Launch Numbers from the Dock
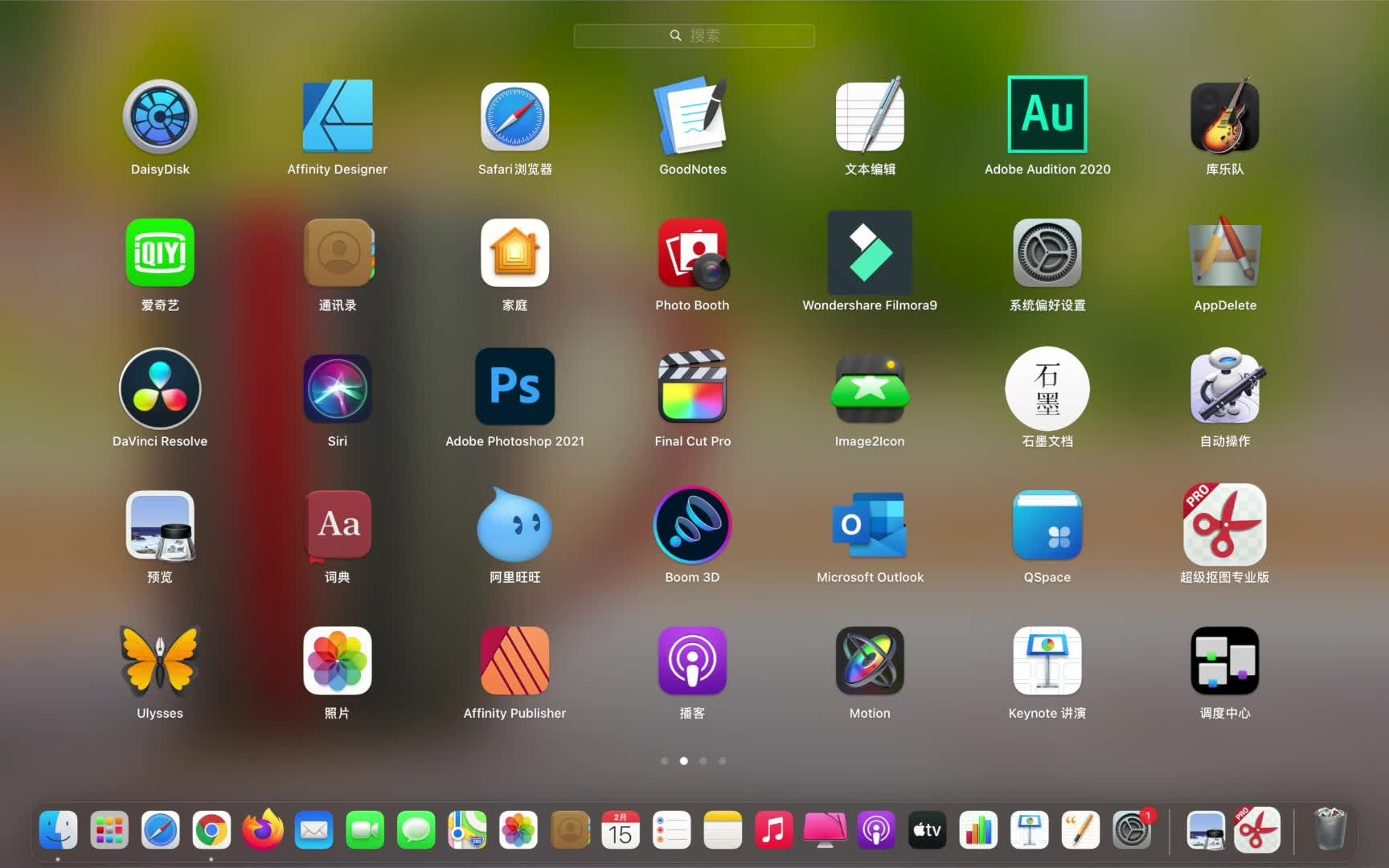The height and width of the screenshot is (868, 1389). coord(978,829)
